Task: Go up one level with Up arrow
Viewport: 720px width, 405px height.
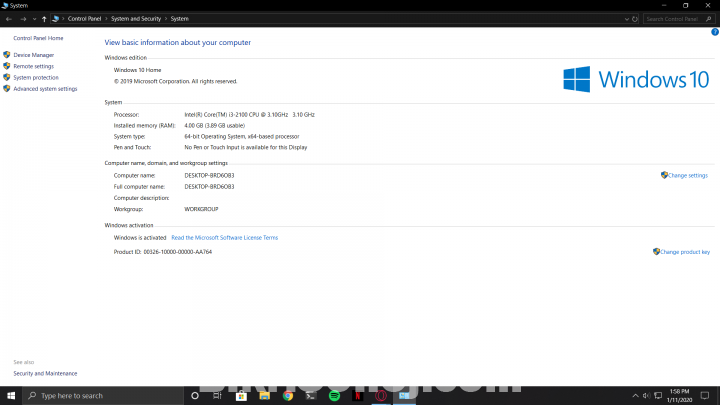Action: [x=44, y=19]
